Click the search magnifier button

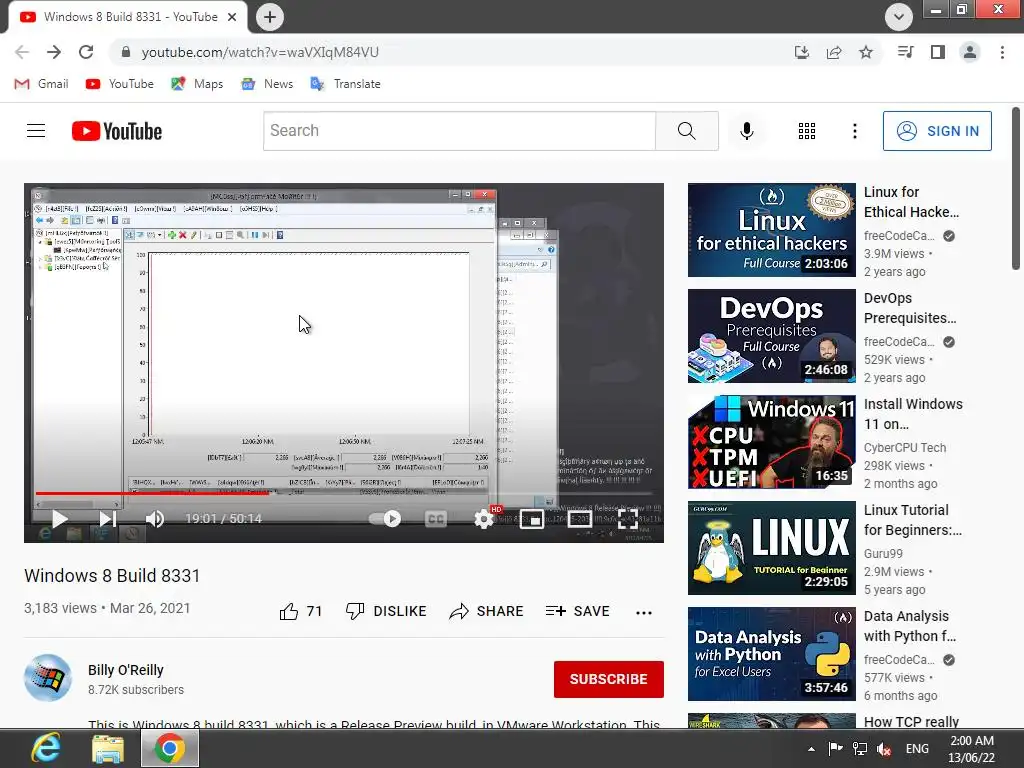(686, 131)
